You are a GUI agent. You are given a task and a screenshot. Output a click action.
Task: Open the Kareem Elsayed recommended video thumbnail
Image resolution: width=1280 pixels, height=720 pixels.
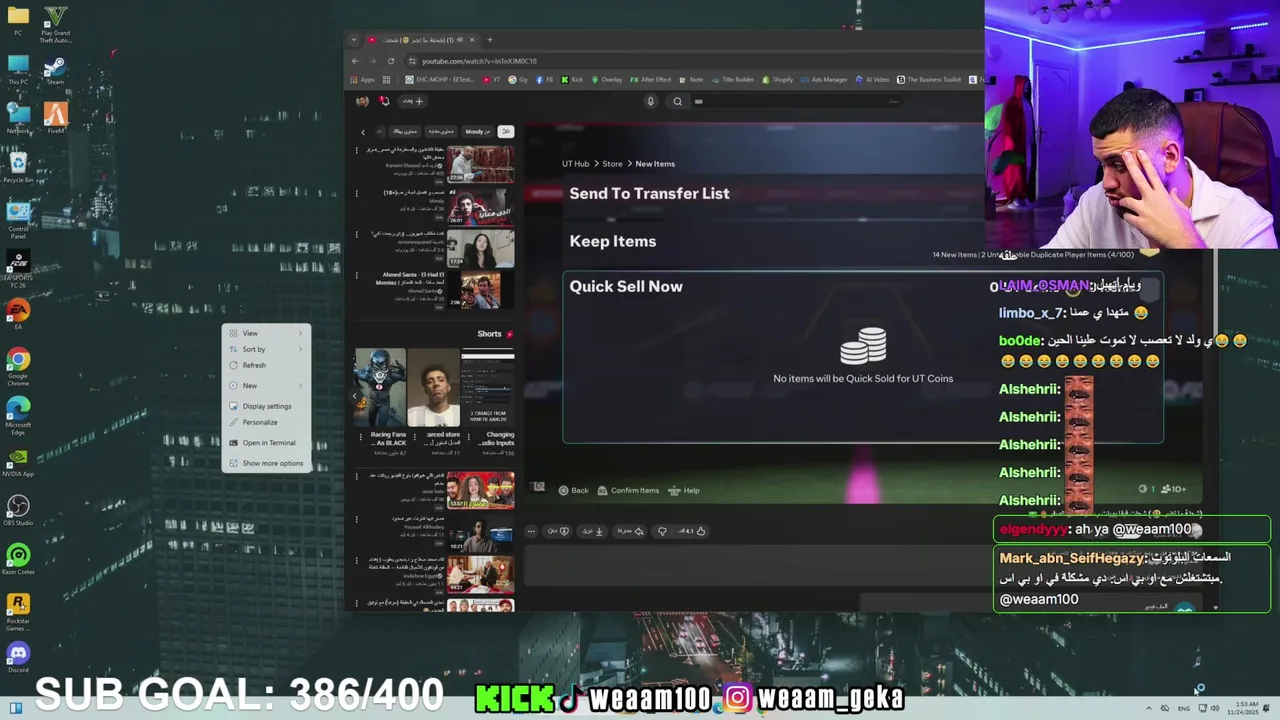(480, 164)
